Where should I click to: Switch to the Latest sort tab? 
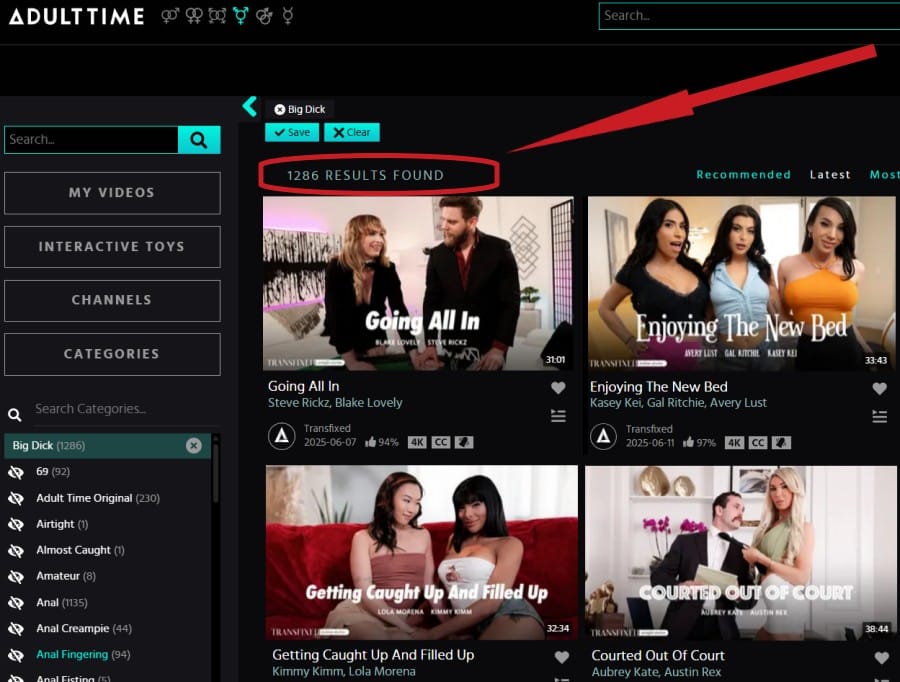830,175
